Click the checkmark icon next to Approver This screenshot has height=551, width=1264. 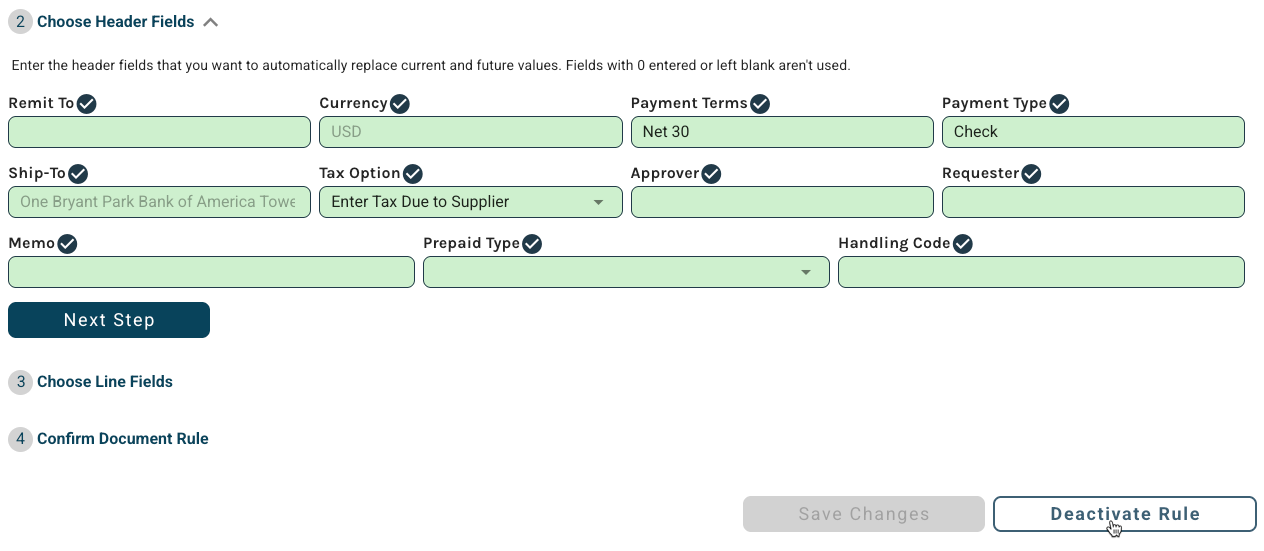pyautogui.click(x=712, y=174)
